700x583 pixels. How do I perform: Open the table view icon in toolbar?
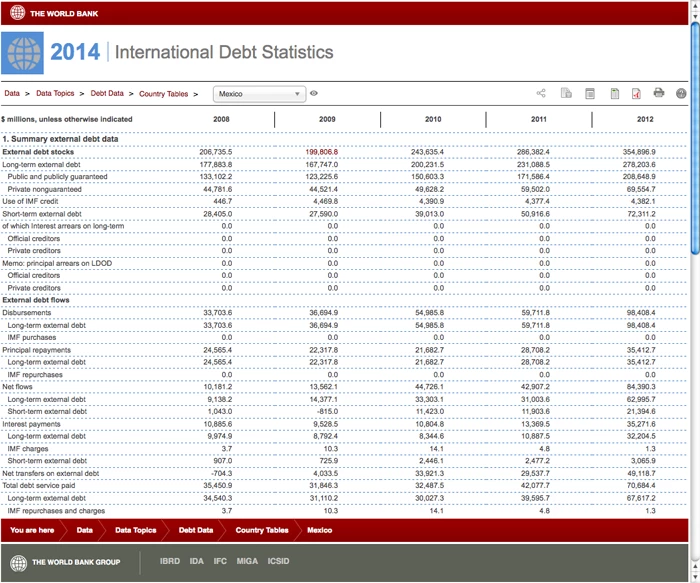click(x=590, y=93)
